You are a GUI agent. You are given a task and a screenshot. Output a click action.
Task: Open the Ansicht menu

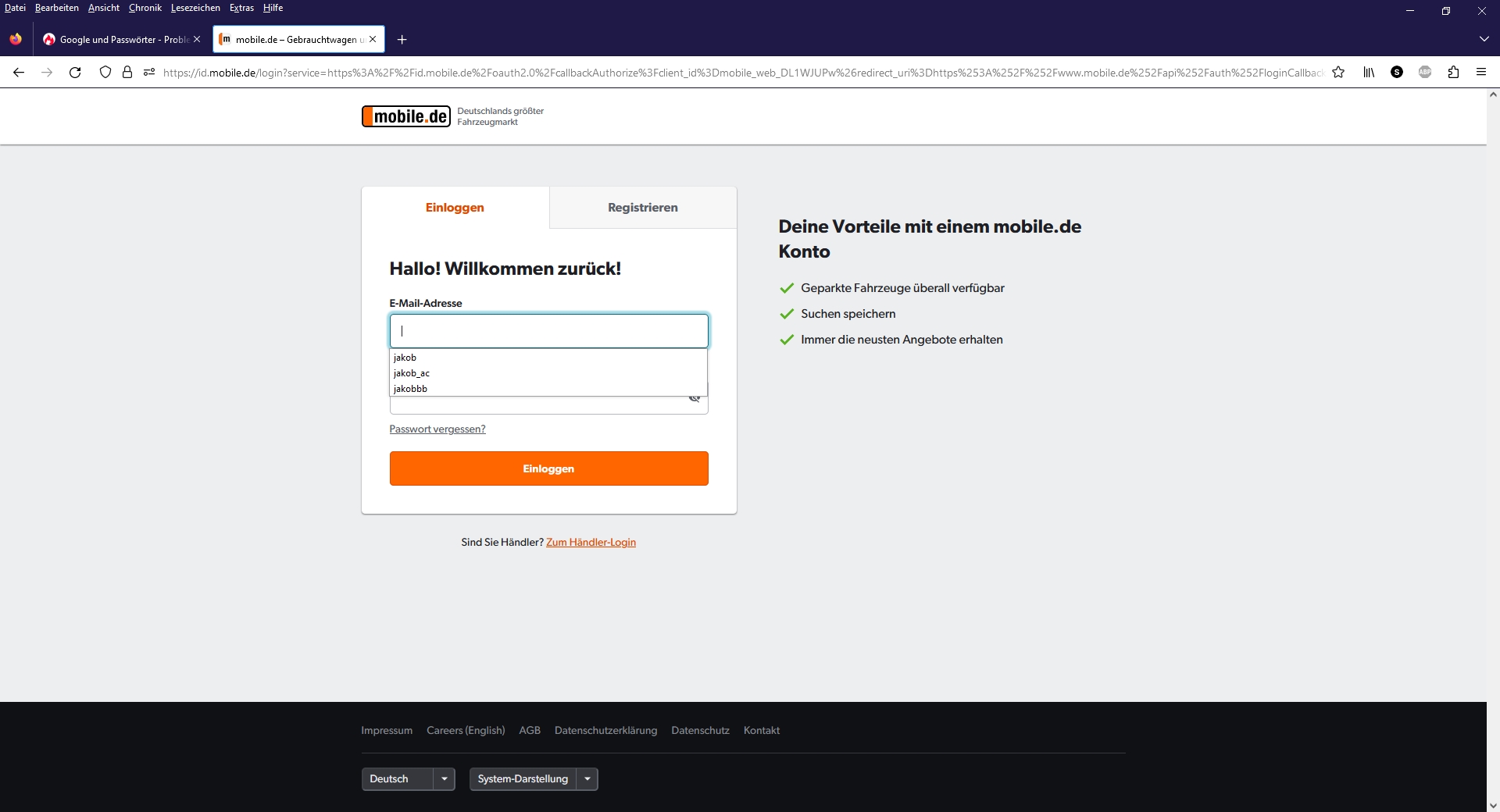tap(104, 8)
